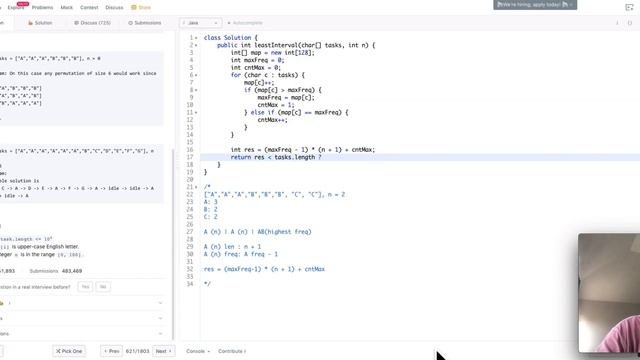Click the line 16 'int res' statement
This screenshot has width=640, height=360.
pos(302,150)
